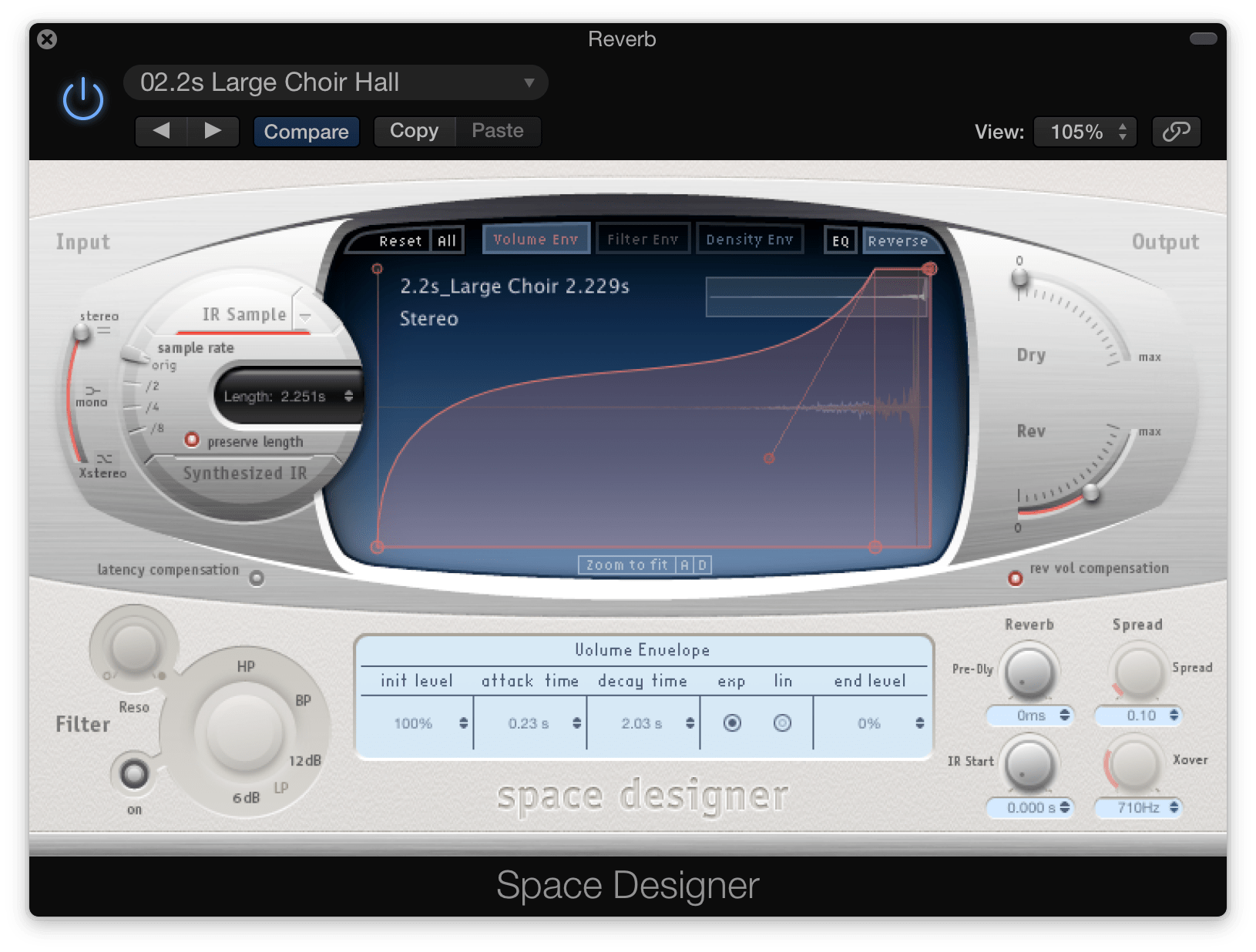Adjust the Pre-Dly 0ms stepper
The height and width of the screenshot is (952, 1256).
(1065, 715)
